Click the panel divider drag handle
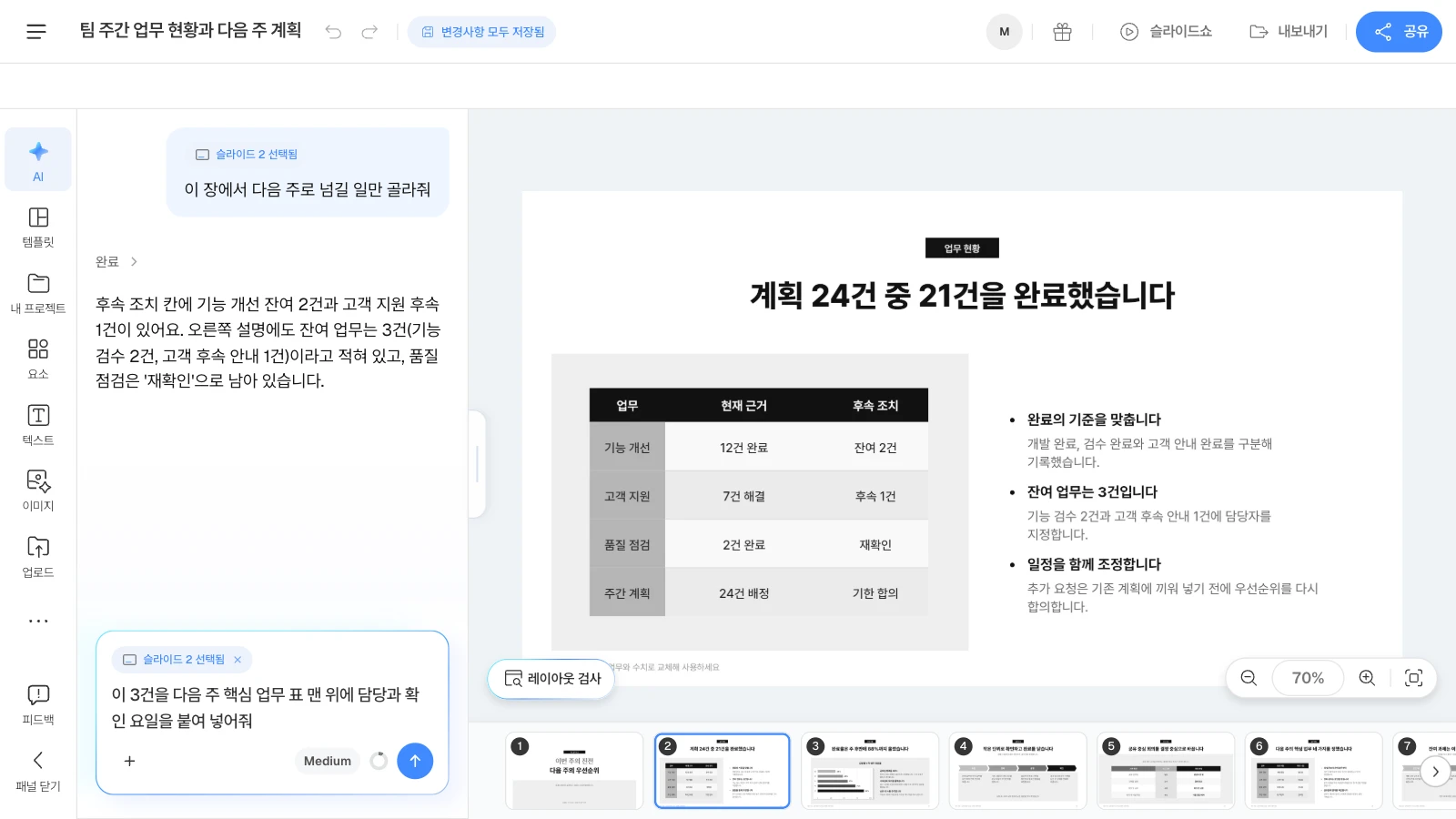The image size is (1456, 819). click(x=477, y=464)
